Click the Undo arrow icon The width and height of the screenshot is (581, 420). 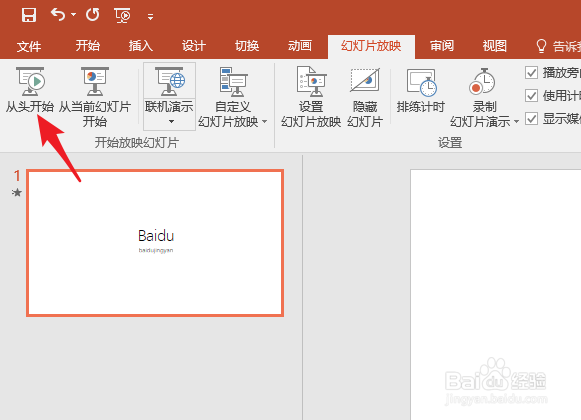coord(58,15)
